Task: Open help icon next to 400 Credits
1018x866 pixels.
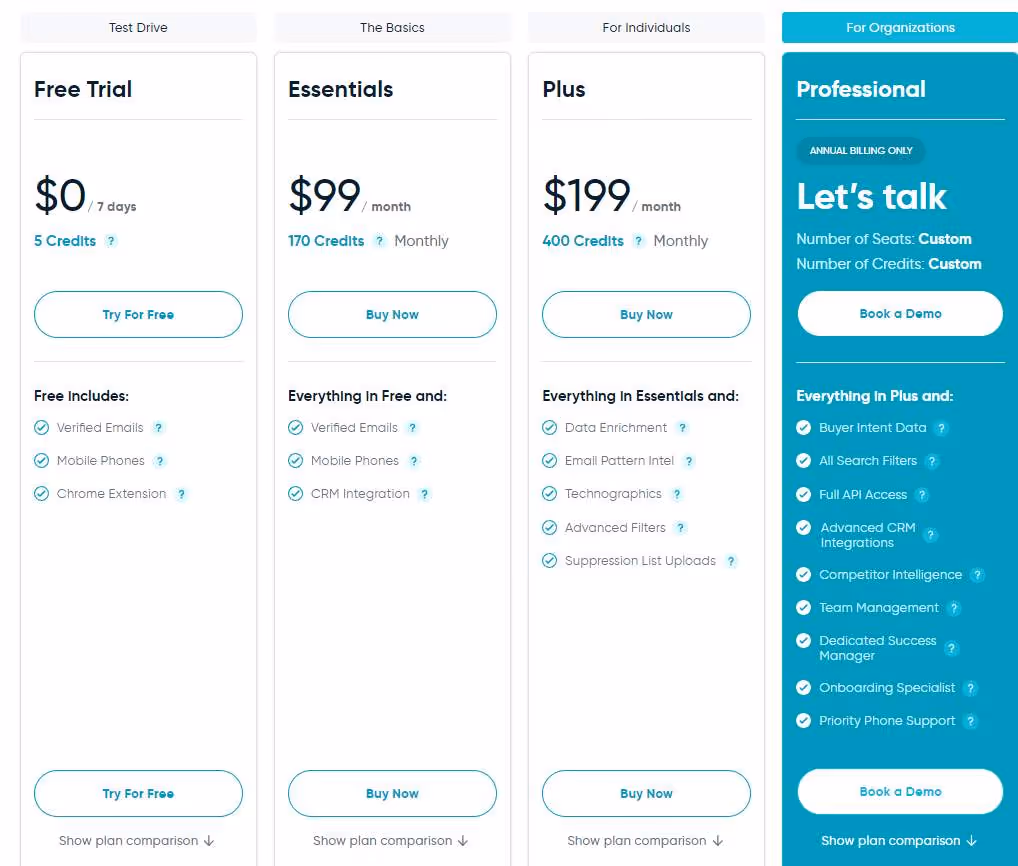Action: pos(637,240)
